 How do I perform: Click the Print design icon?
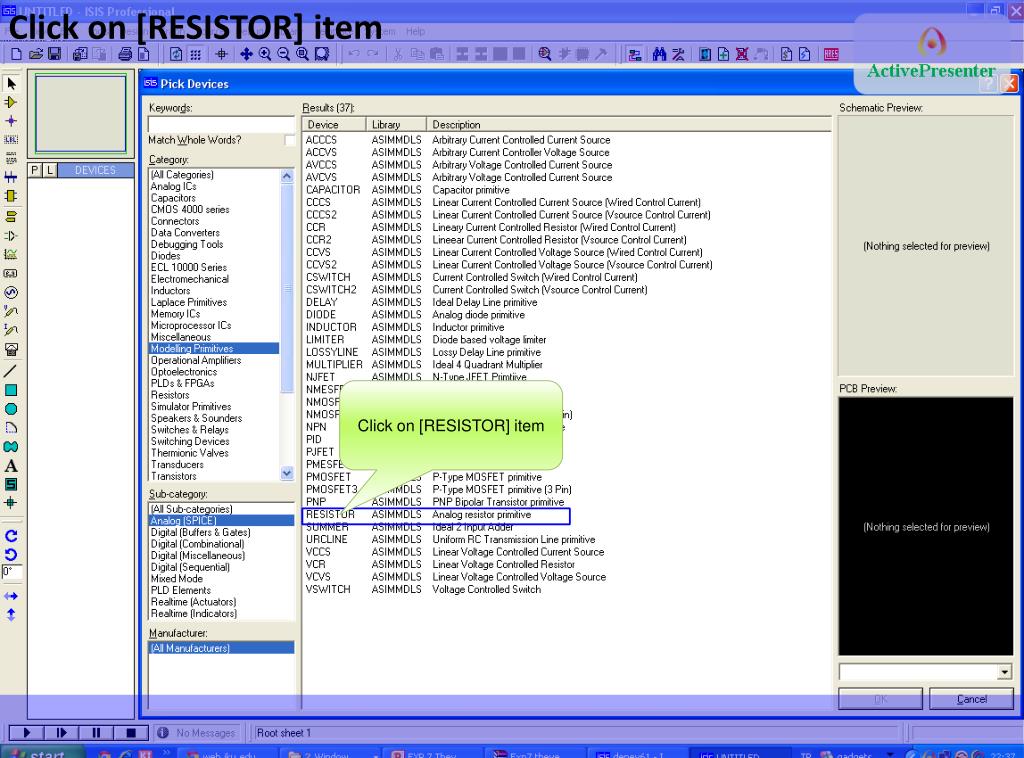click(125, 54)
